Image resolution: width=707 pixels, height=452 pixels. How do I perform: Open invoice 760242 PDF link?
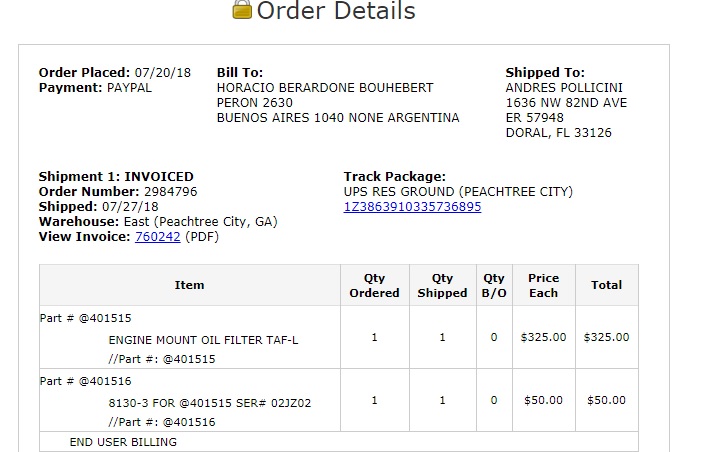coord(158,237)
